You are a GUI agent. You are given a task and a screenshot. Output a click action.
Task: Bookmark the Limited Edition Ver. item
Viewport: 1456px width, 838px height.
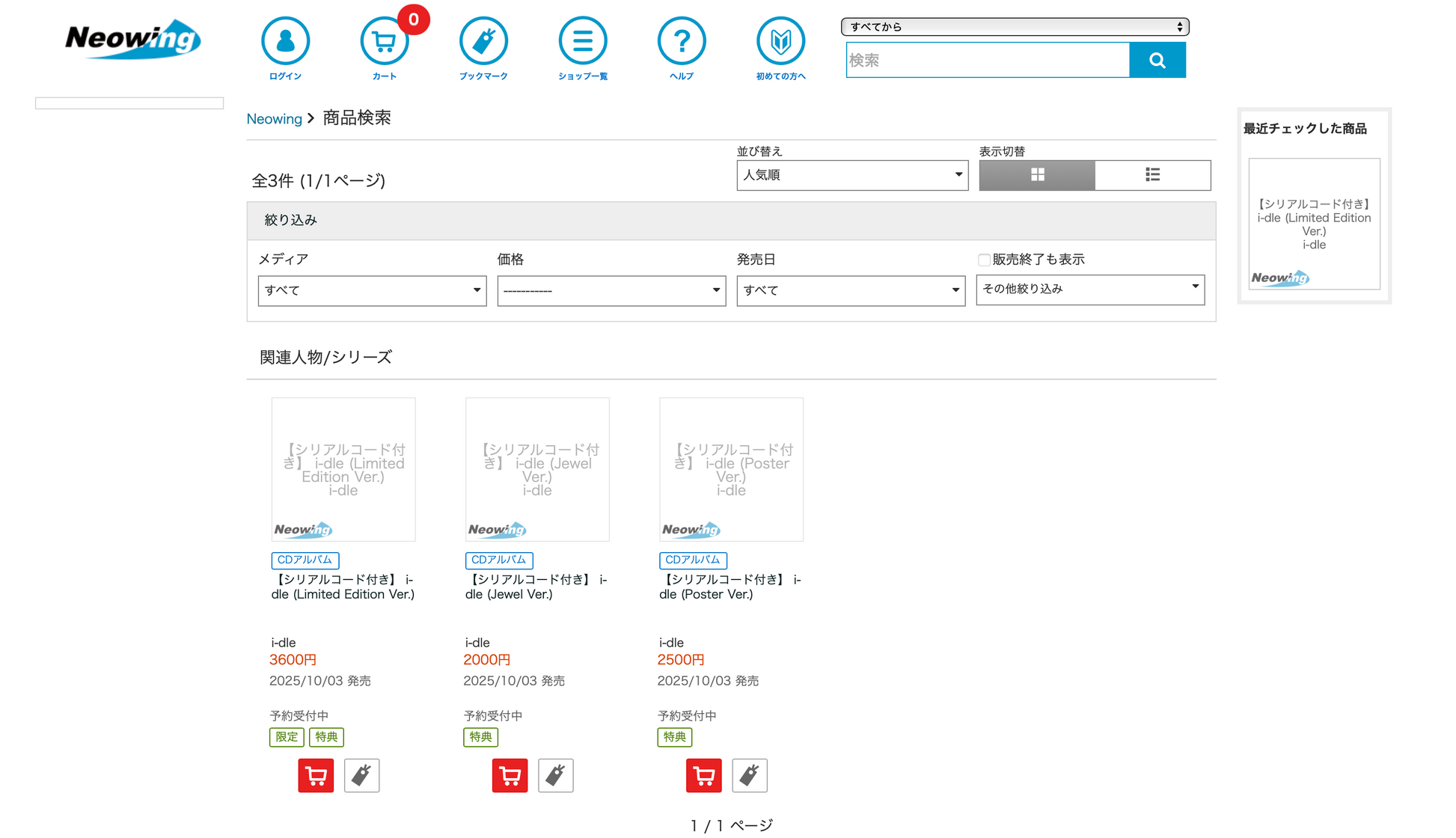(x=361, y=775)
